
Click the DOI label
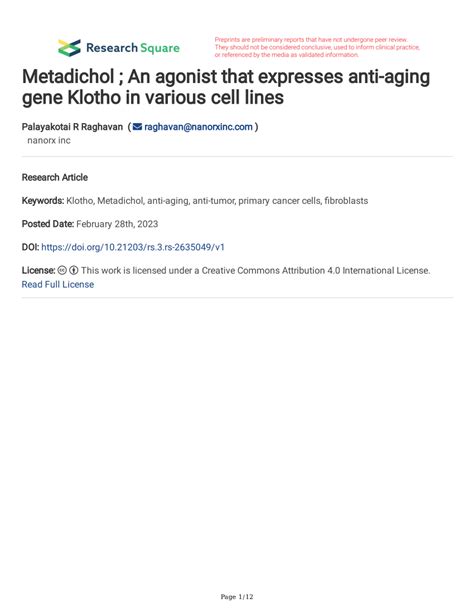[30, 247]
